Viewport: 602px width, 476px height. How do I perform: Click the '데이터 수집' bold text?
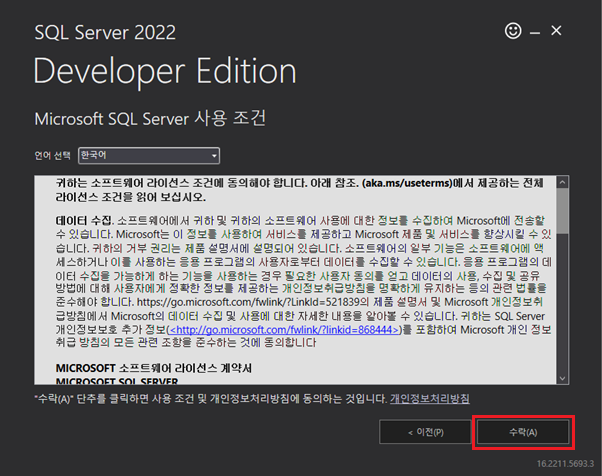[x=84, y=221]
